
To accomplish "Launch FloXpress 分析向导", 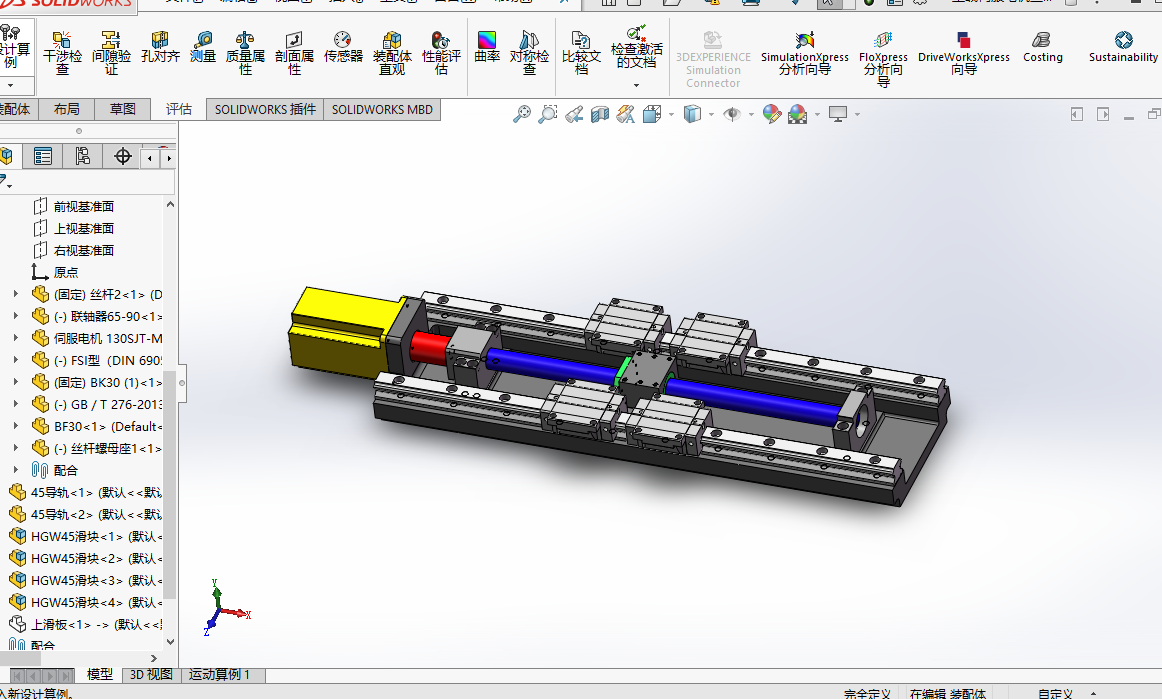I will click(x=883, y=58).
